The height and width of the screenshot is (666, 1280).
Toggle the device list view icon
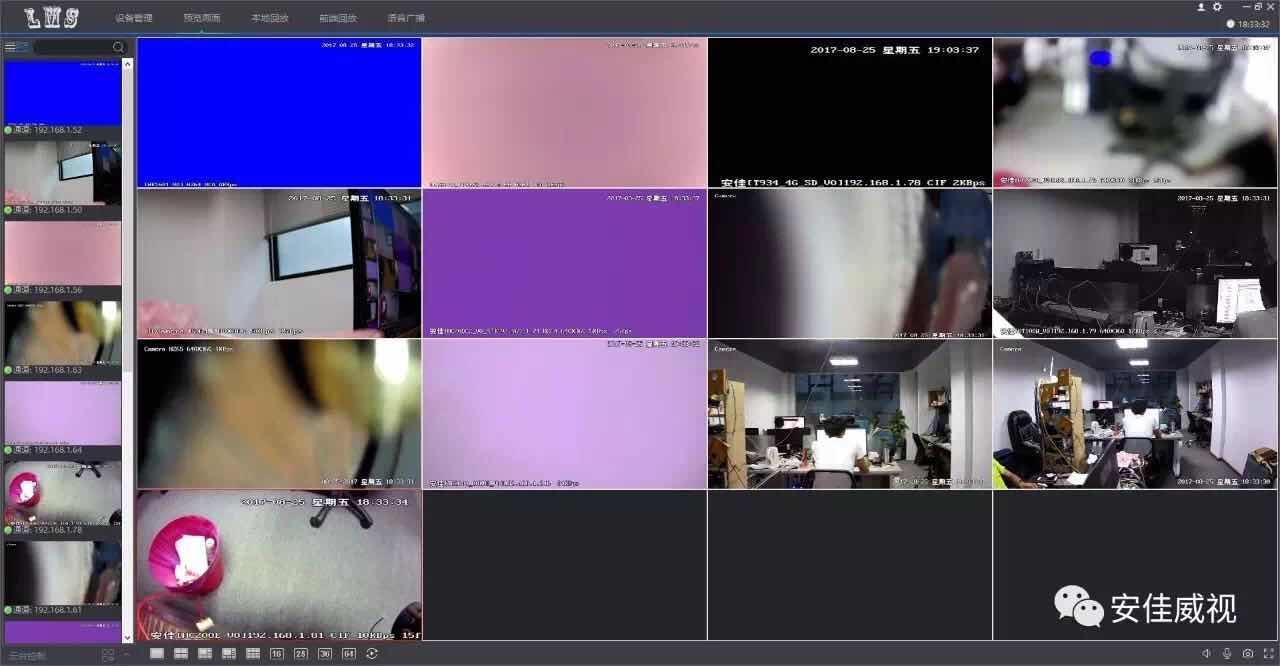[16, 47]
